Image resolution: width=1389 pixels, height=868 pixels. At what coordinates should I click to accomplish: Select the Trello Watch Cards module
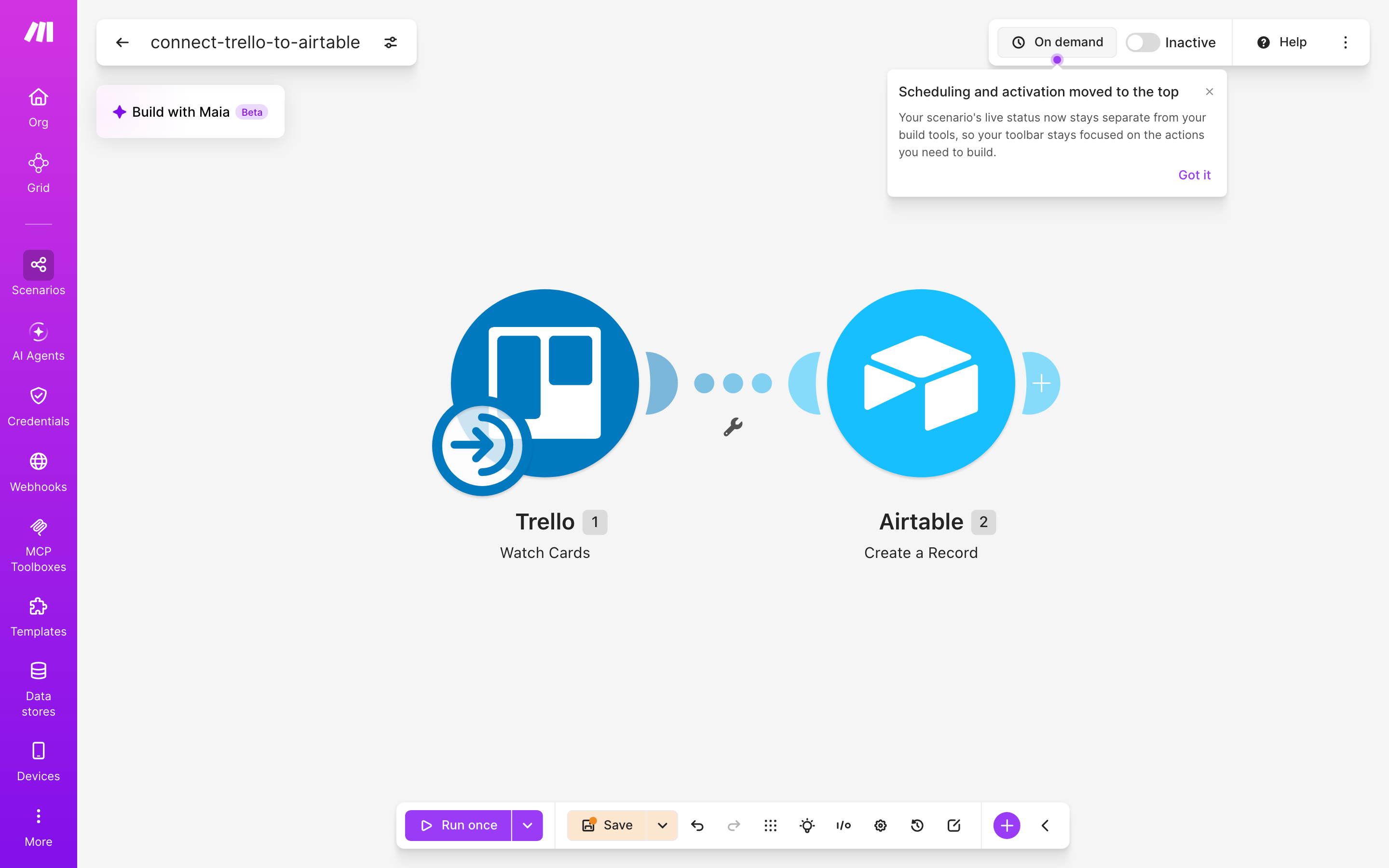click(x=545, y=383)
